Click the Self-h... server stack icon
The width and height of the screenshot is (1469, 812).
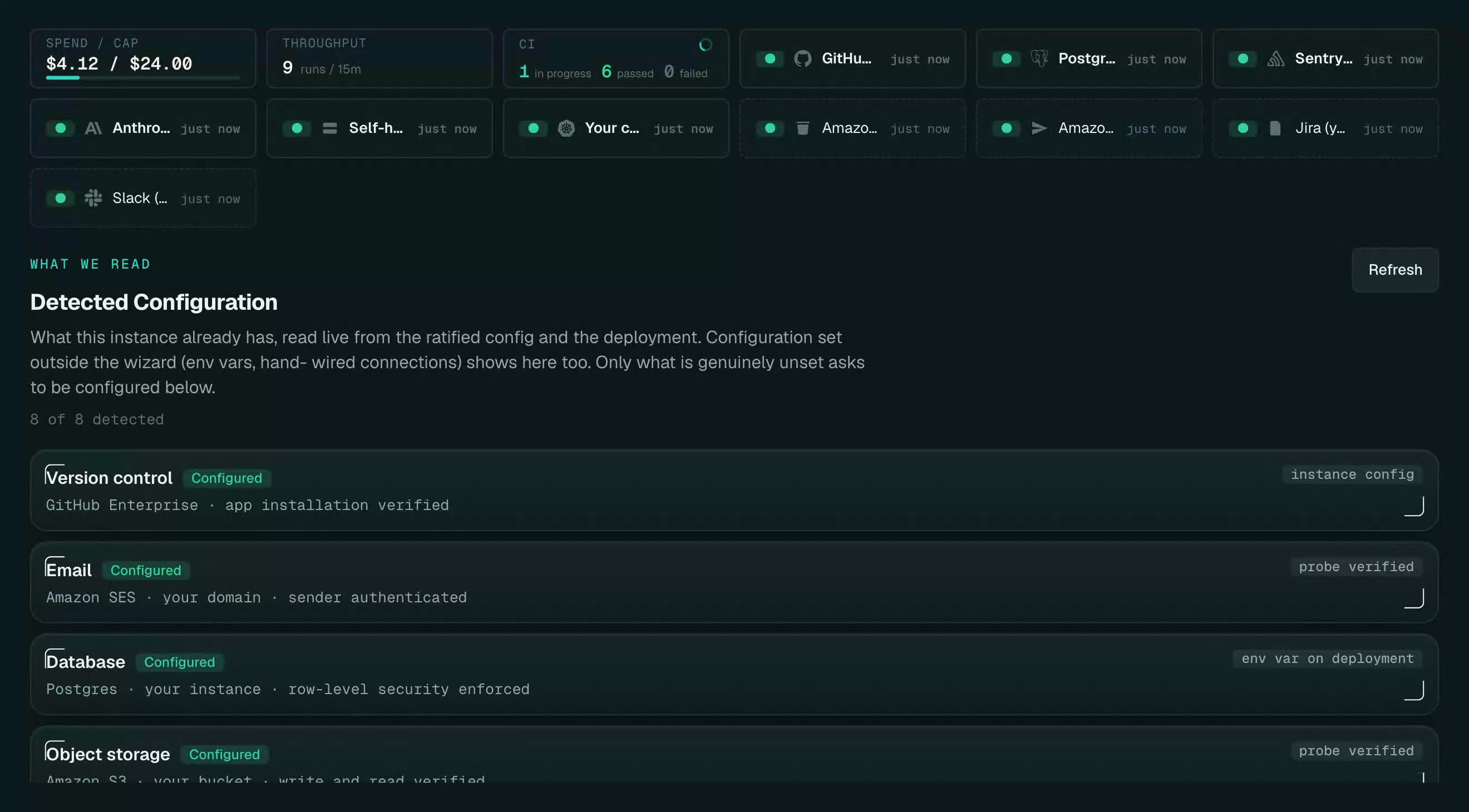click(x=329, y=128)
